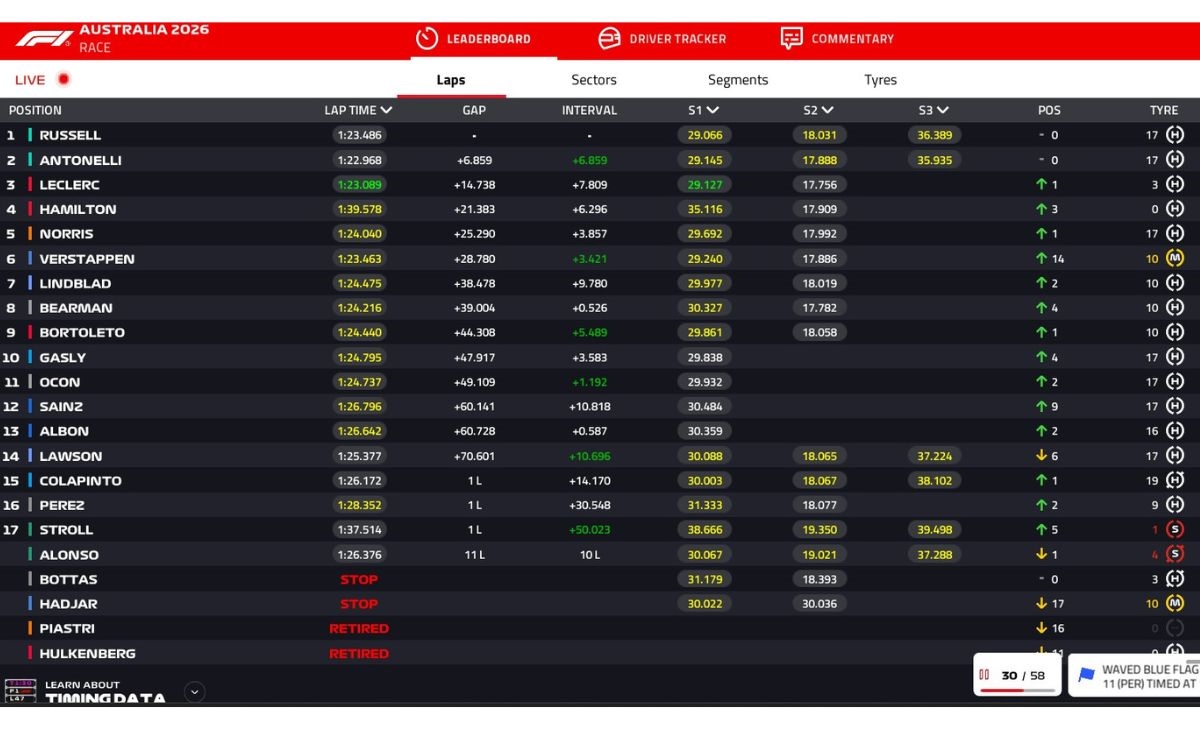
Task: Click Verstappen's medium tyre icon
Action: pos(1175,258)
